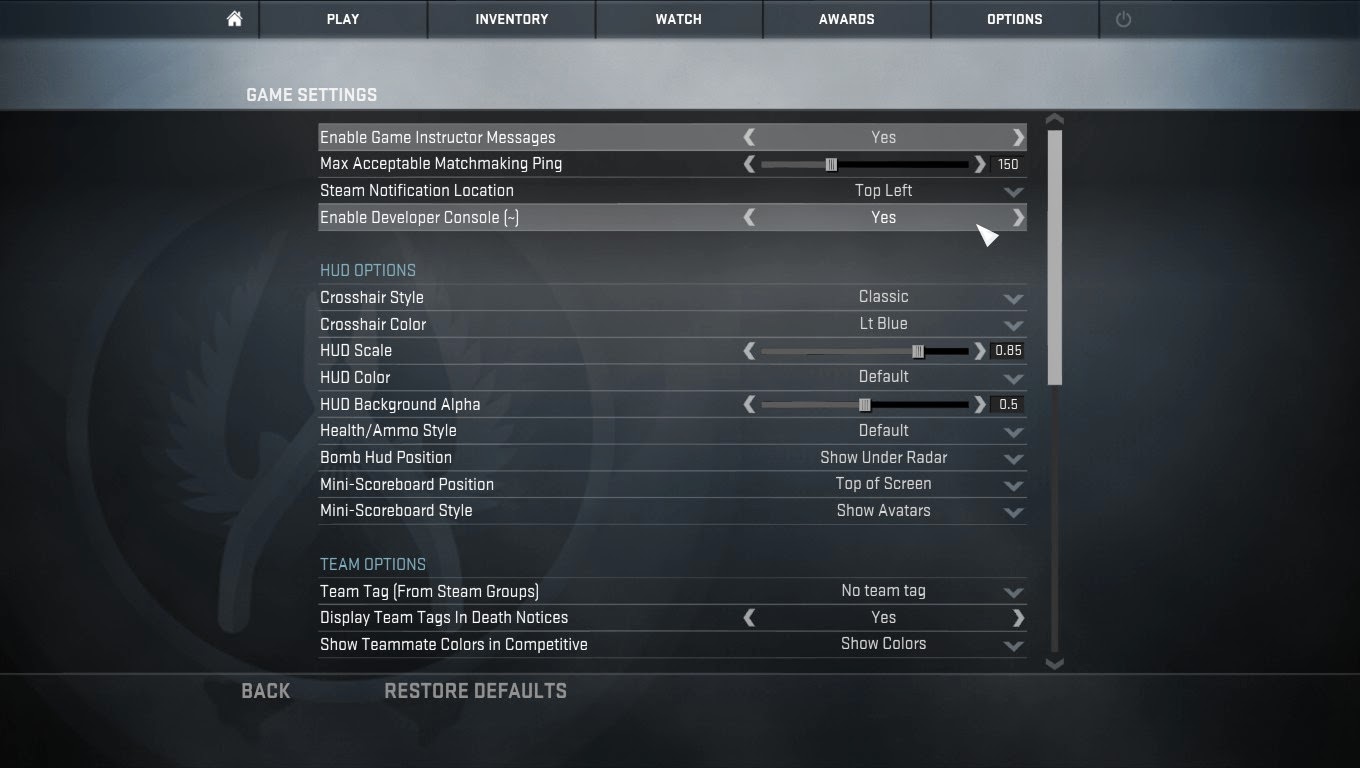Open the Inventory tab

511,19
